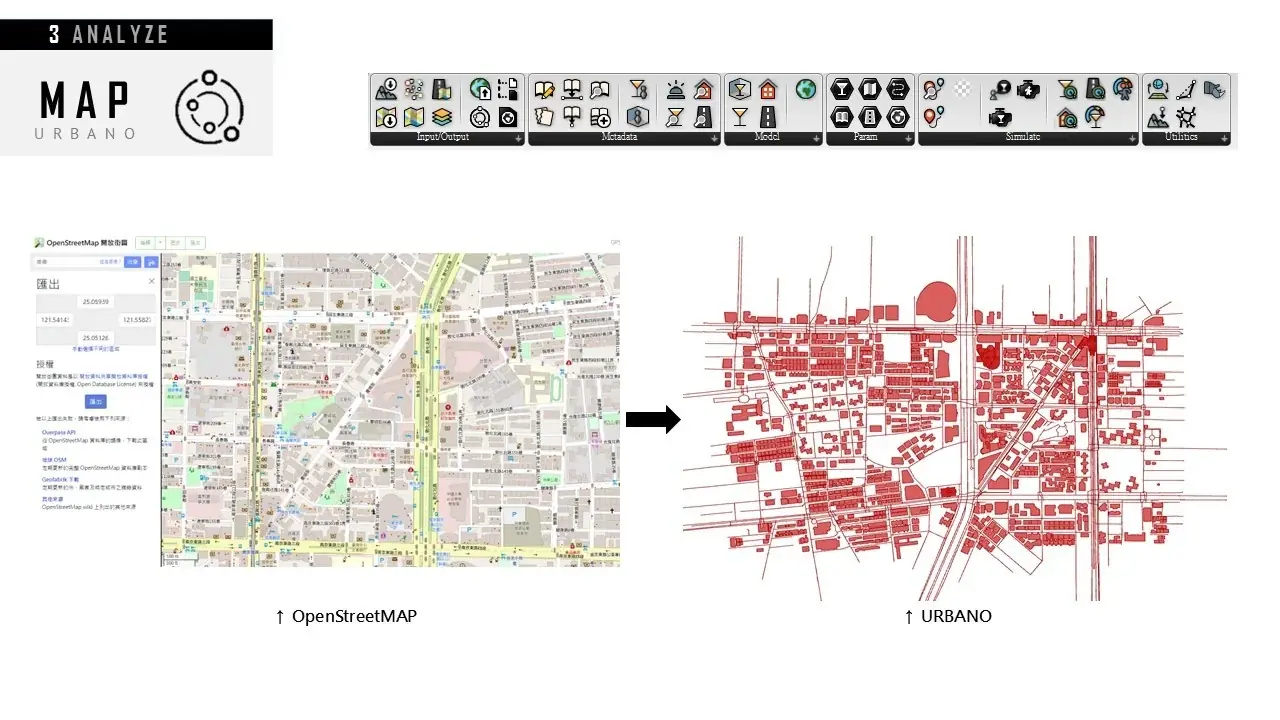Expand the Metadata panel

point(714,139)
